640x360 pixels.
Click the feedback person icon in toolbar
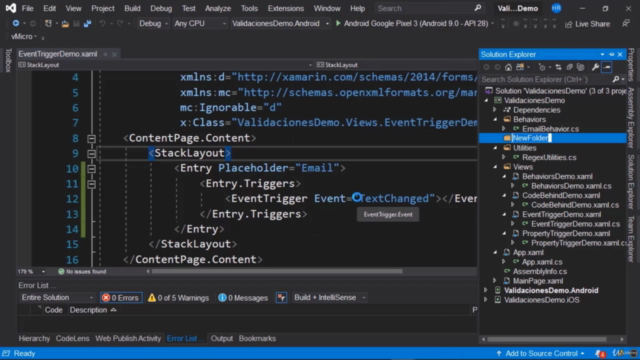tap(626, 24)
